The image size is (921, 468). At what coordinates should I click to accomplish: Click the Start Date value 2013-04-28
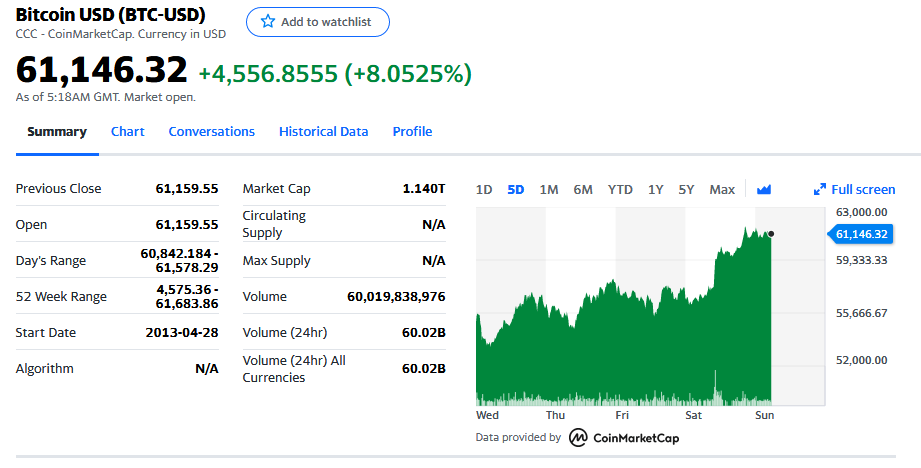tap(182, 332)
